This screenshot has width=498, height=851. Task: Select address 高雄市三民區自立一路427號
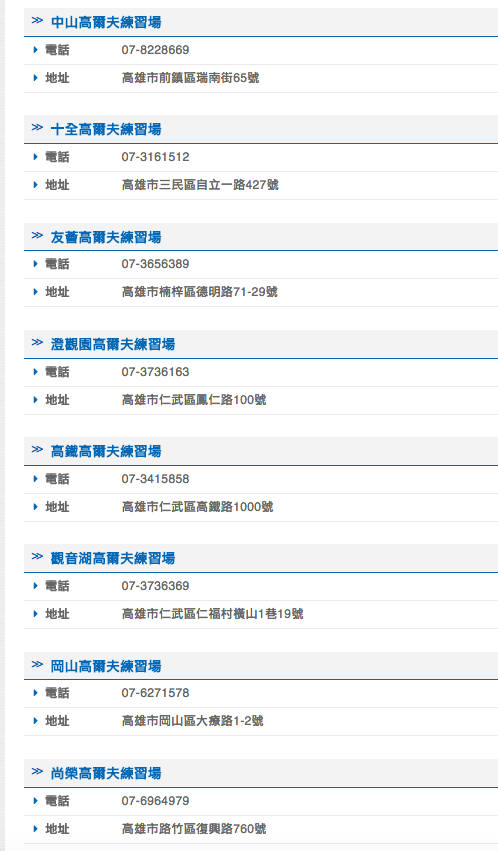coord(200,185)
